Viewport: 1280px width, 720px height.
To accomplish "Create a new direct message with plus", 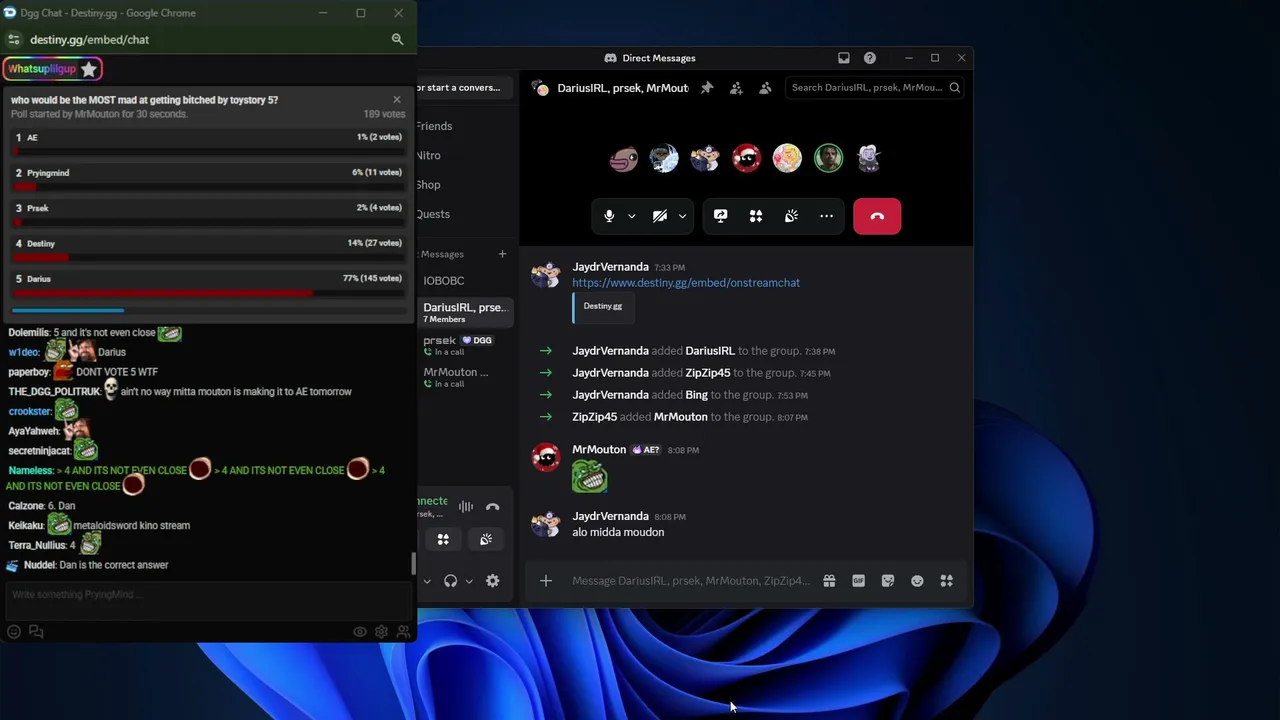I will click(502, 254).
